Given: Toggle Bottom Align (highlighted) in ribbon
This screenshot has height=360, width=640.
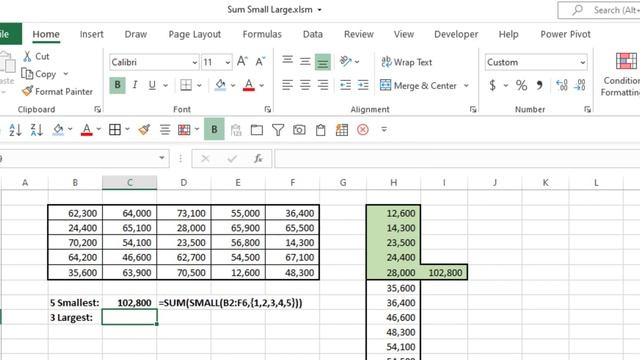Looking at the screenshot, I should click(x=322, y=62).
